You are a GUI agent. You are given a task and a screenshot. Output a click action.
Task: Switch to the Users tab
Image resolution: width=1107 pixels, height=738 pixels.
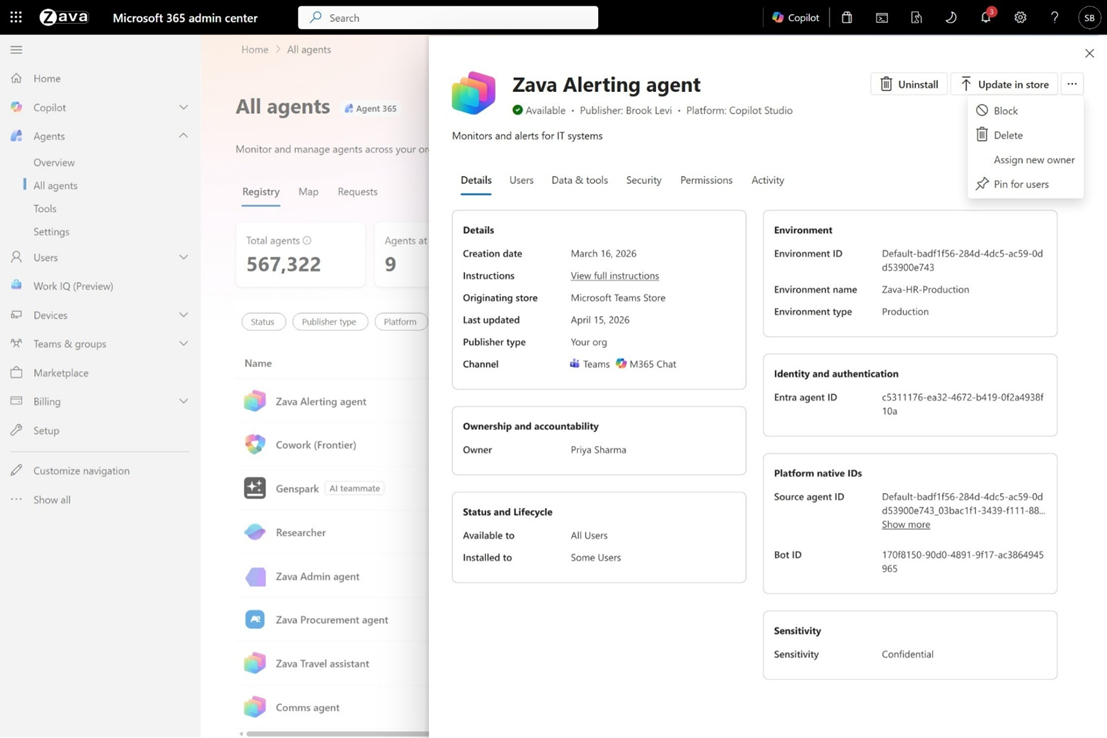tap(521, 180)
